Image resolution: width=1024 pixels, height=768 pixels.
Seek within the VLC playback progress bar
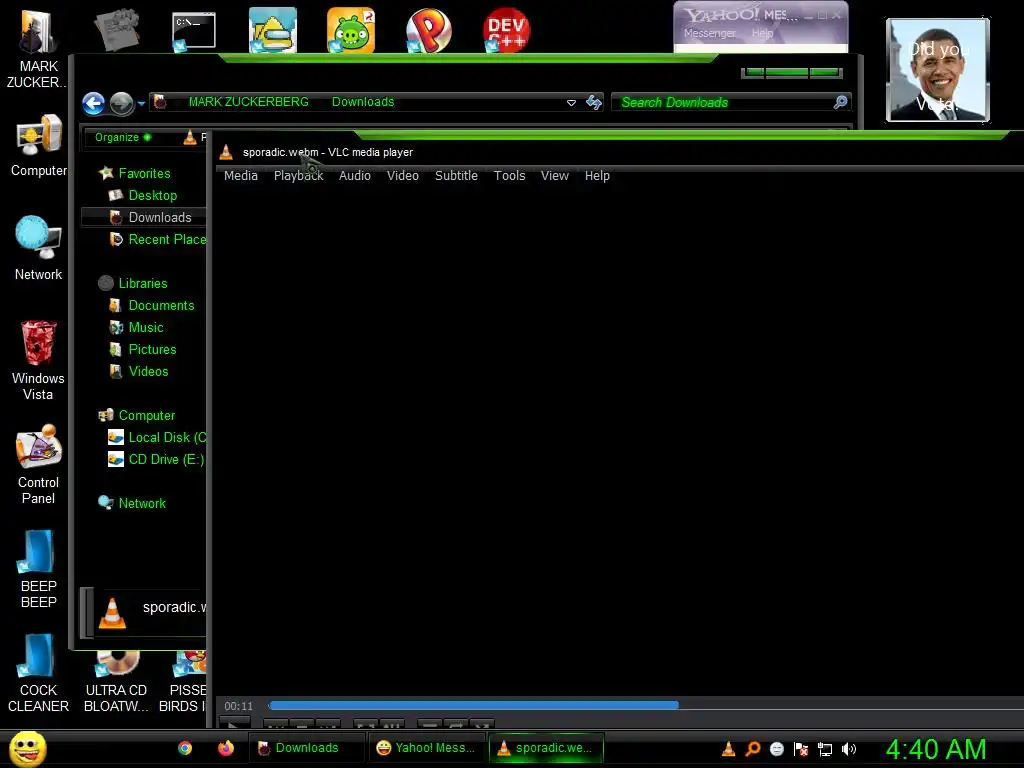645,705
